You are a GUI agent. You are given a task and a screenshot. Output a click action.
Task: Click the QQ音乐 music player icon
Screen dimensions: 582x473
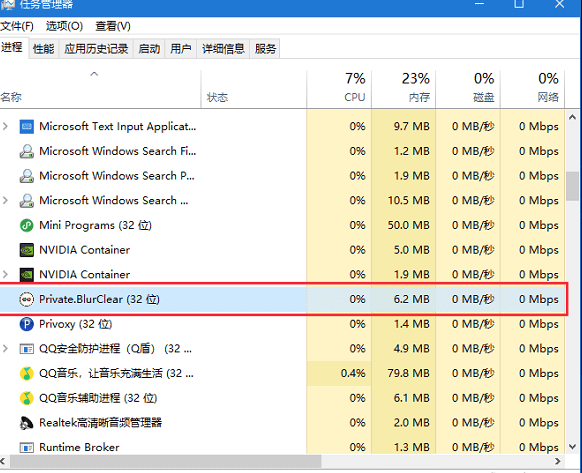(x=26, y=373)
